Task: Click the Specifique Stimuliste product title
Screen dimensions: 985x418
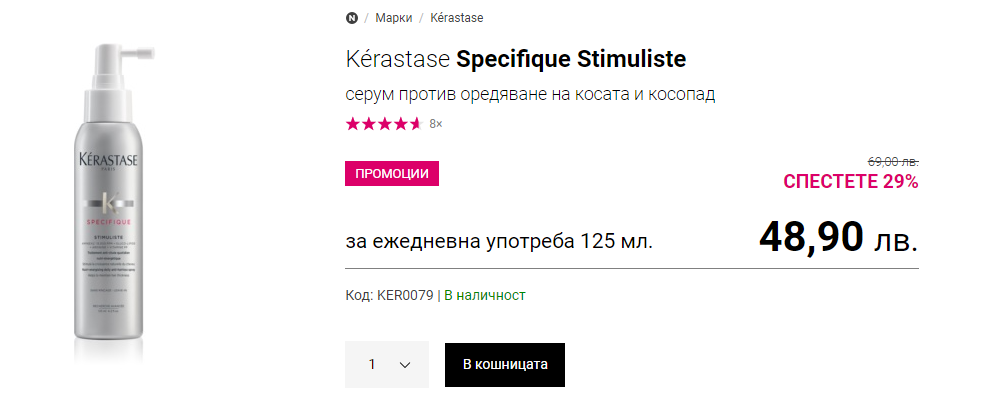Action: [571, 58]
